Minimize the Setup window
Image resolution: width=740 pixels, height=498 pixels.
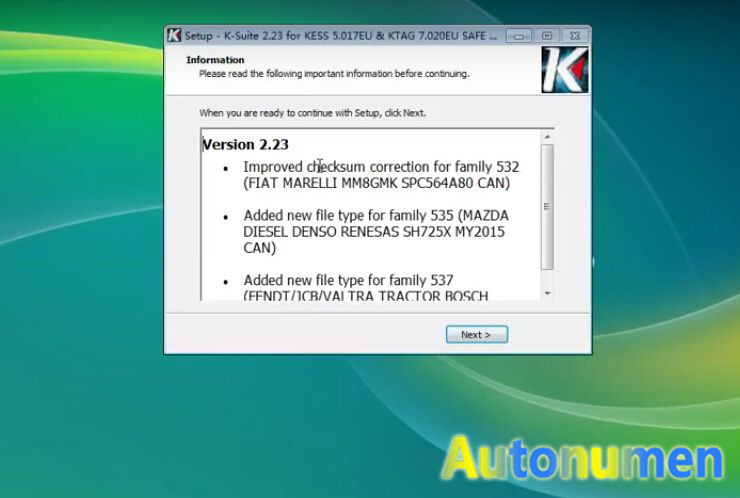(519, 36)
